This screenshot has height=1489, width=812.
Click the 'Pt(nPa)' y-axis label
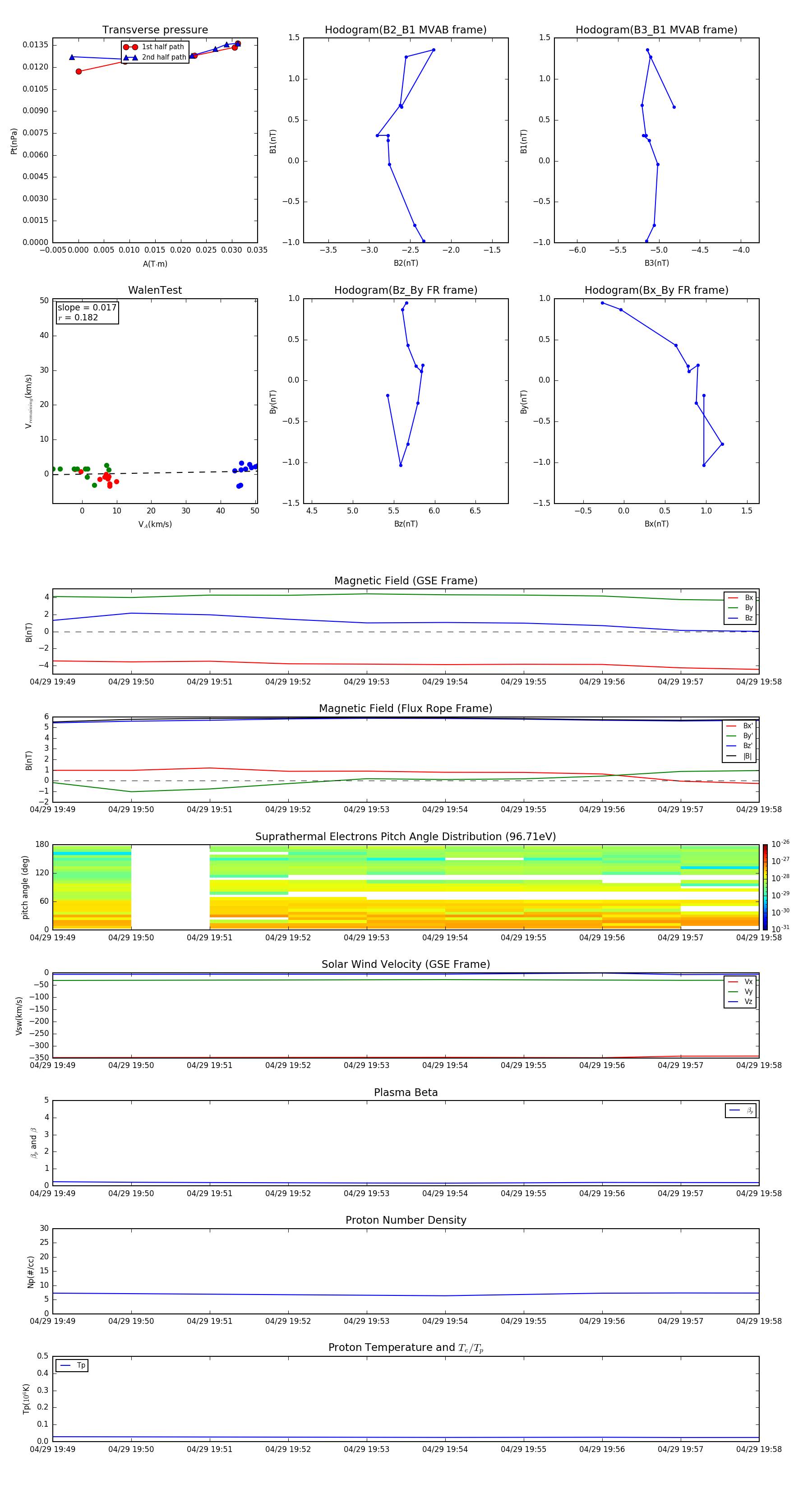point(14,141)
